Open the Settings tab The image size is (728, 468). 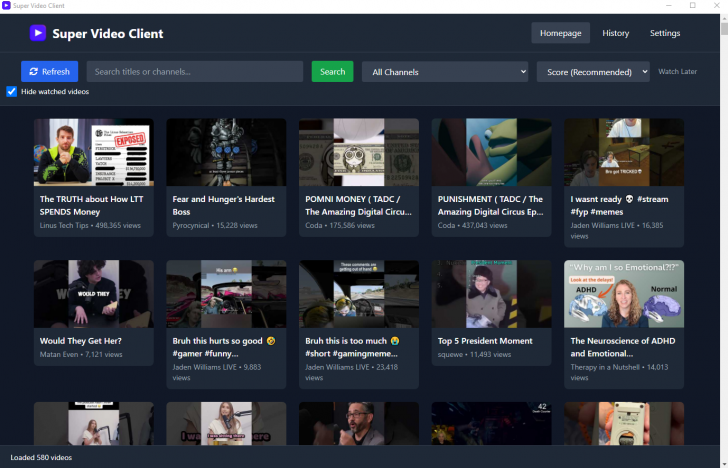[665, 33]
